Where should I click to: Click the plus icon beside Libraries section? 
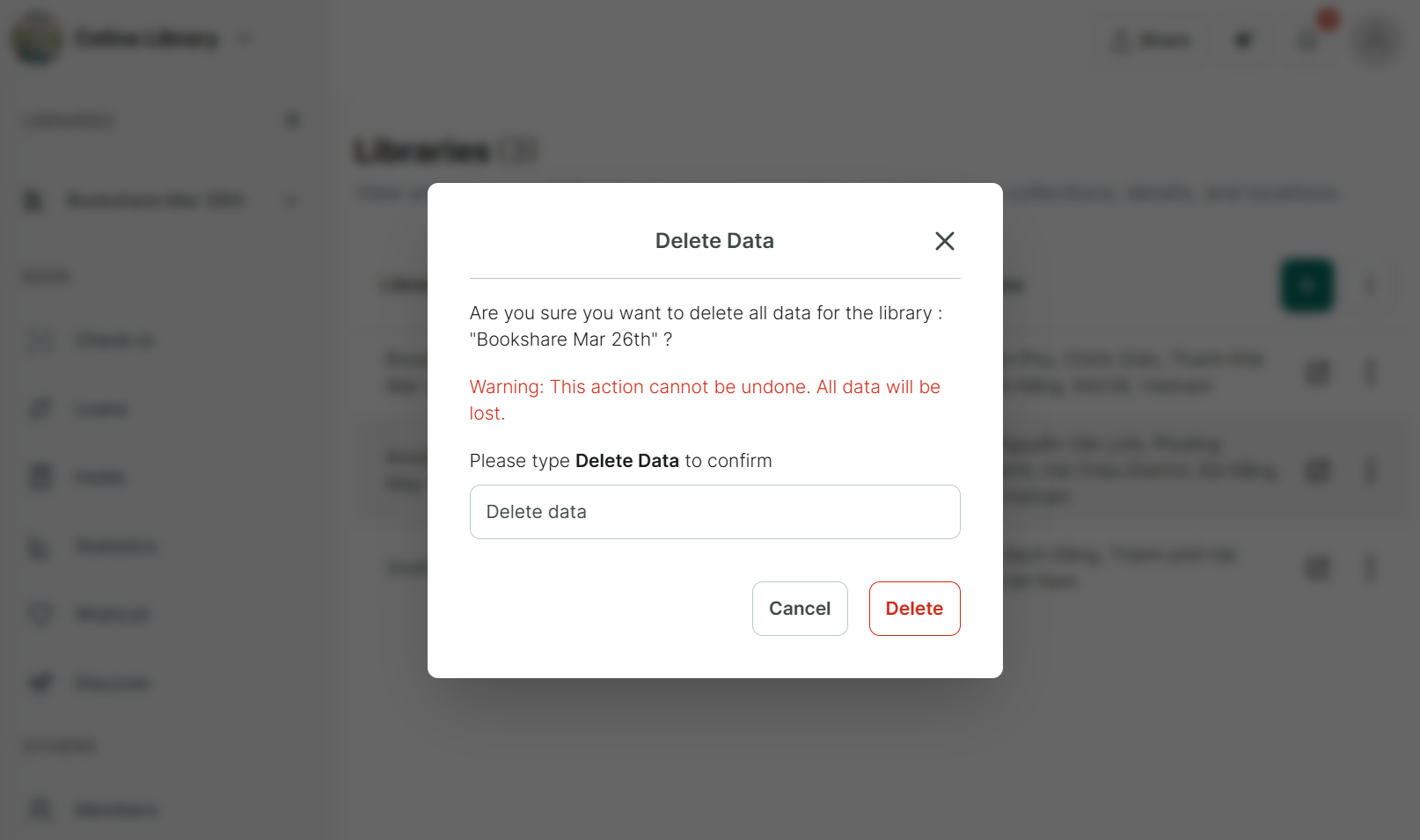pyautogui.click(x=293, y=120)
